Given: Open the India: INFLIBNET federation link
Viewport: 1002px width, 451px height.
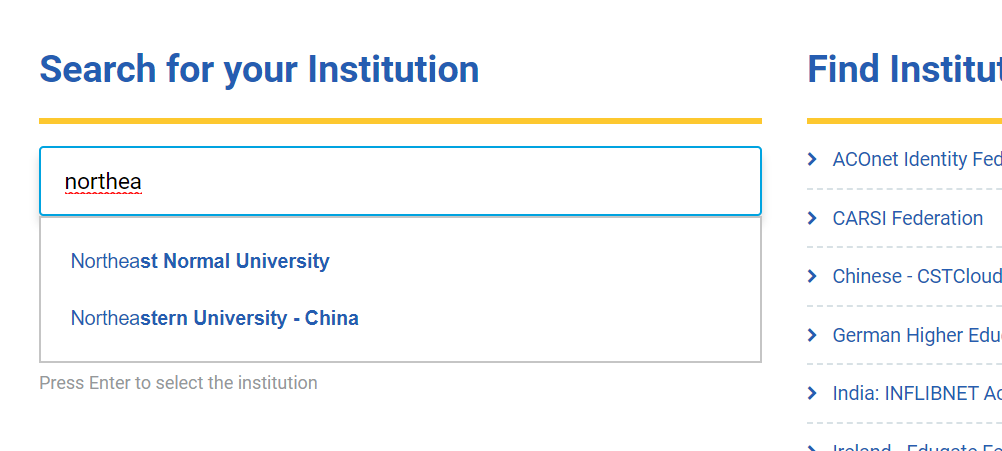Looking at the screenshot, I should (x=915, y=393).
